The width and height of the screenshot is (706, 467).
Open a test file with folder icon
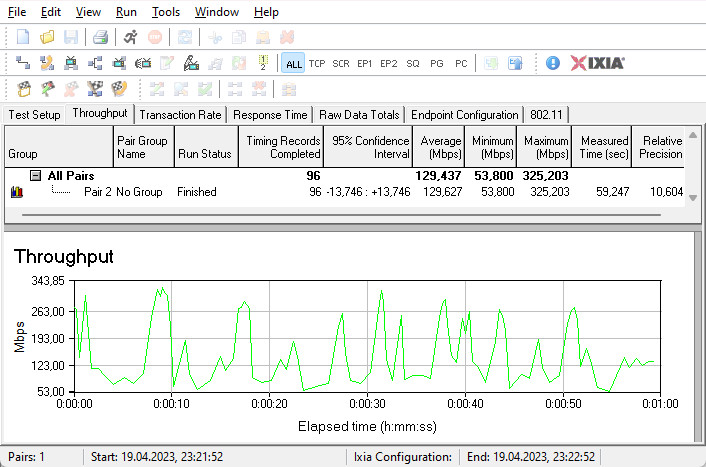pyautogui.click(x=47, y=37)
